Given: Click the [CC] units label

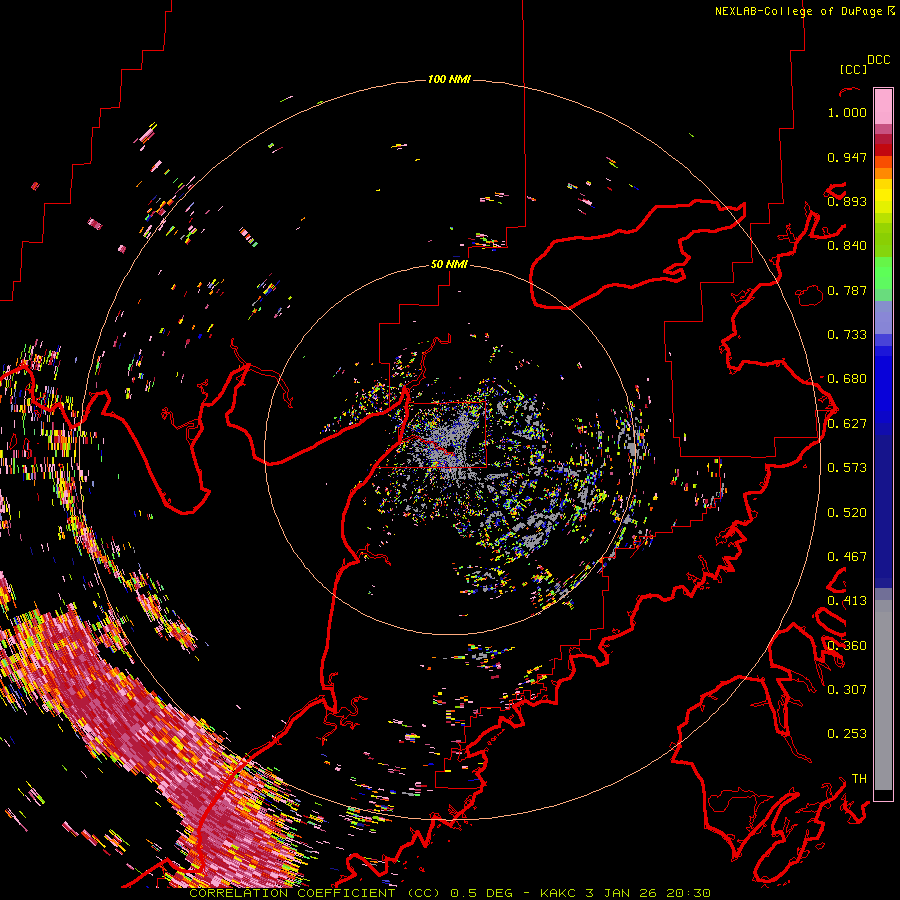Looking at the screenshot, I should tap(853, 69).
